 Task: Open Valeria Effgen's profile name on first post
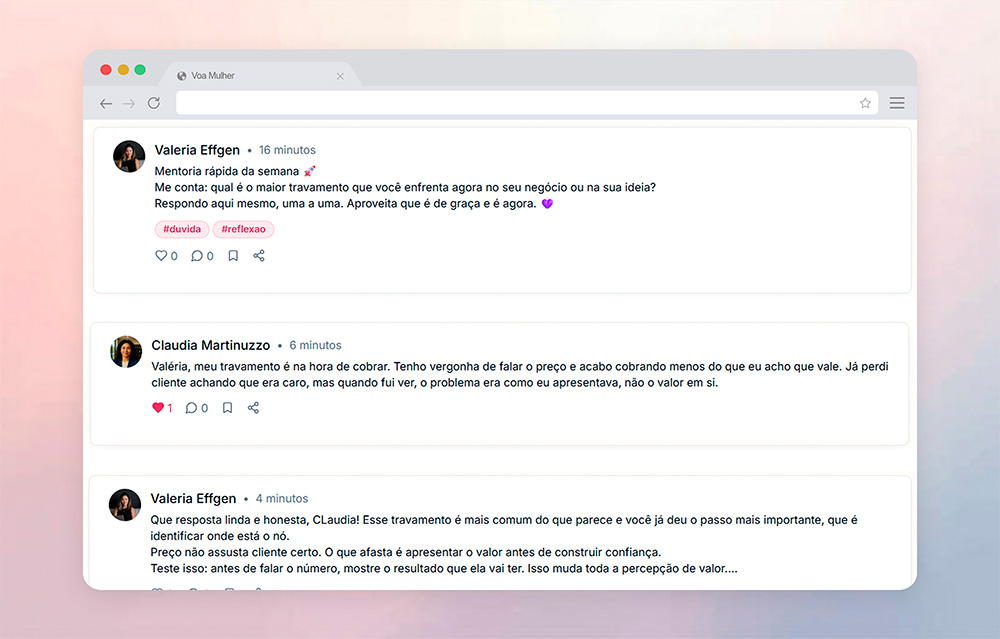click(x=197, y=150)
